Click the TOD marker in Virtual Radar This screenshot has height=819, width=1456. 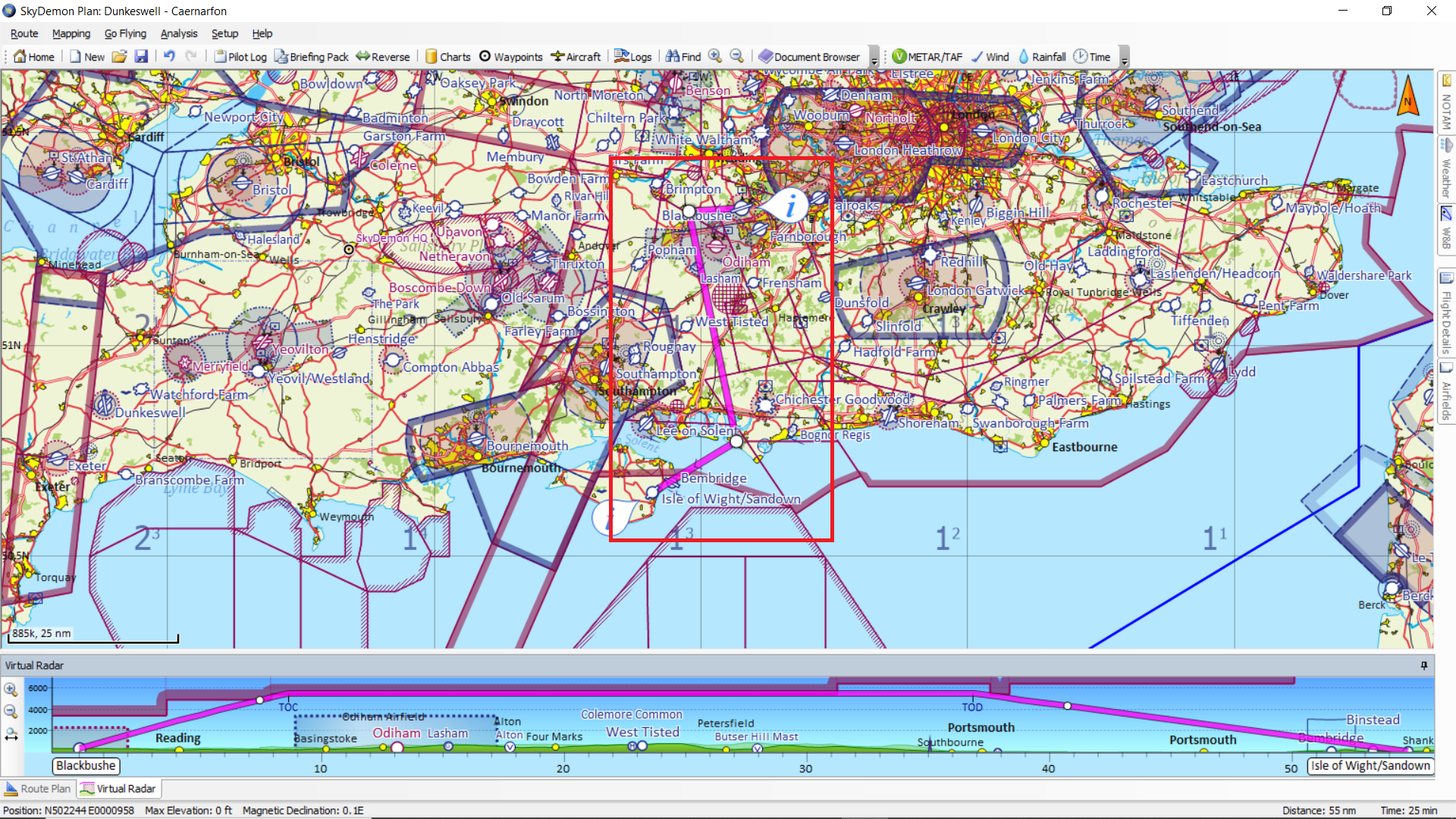pos(972,707)
